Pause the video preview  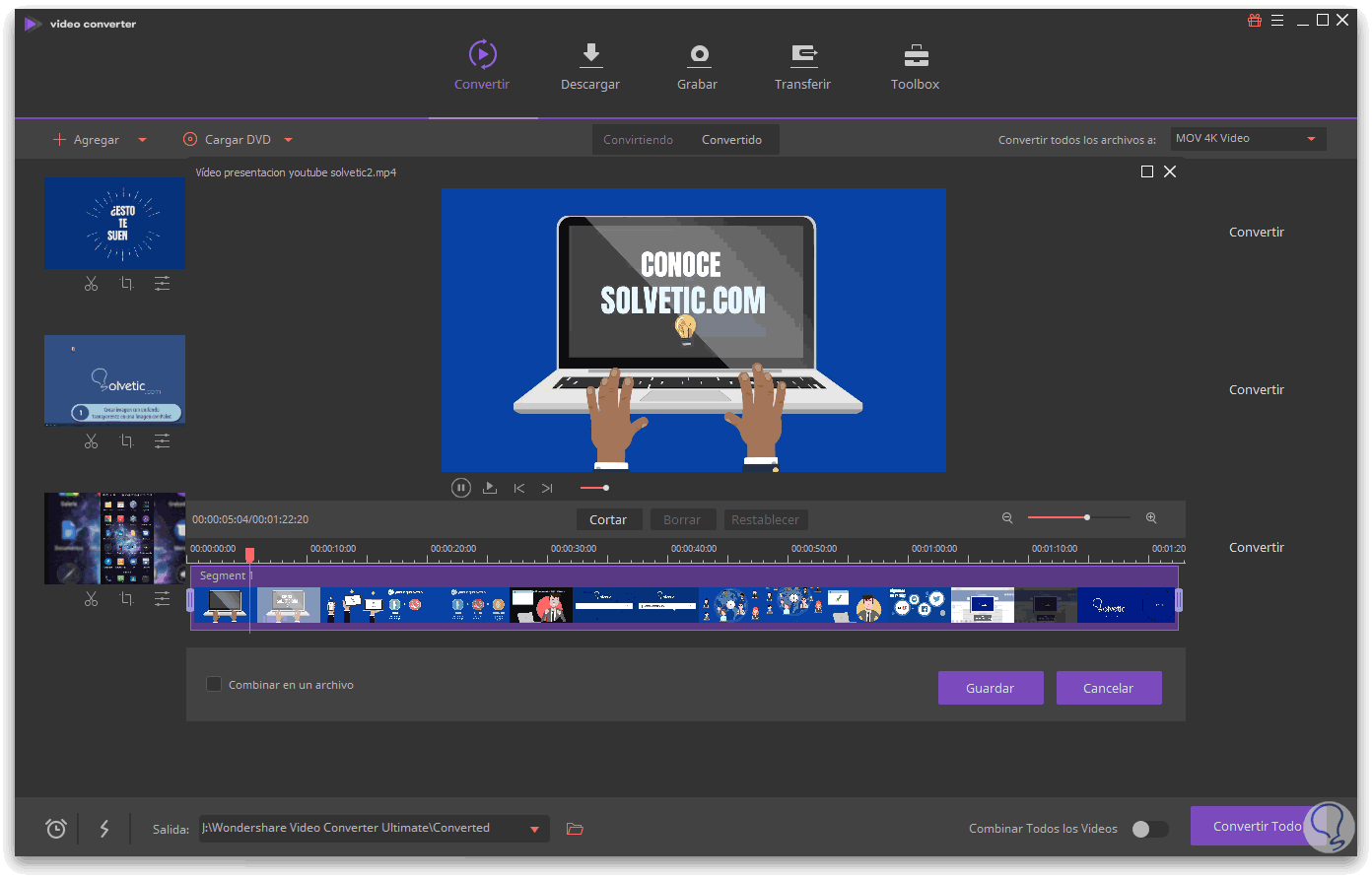[460, 488]
